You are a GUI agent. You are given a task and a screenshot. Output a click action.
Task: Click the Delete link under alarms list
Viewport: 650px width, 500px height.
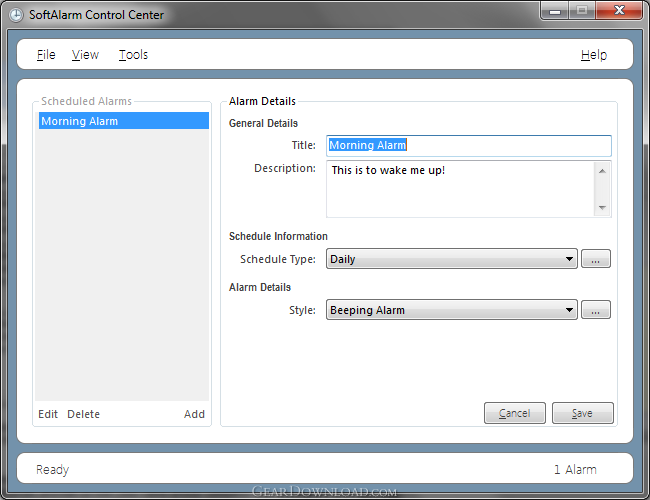click(x=83, y=414)
